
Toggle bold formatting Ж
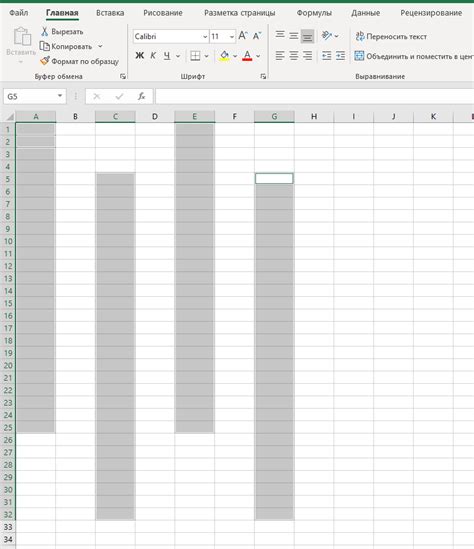(139, 56)
